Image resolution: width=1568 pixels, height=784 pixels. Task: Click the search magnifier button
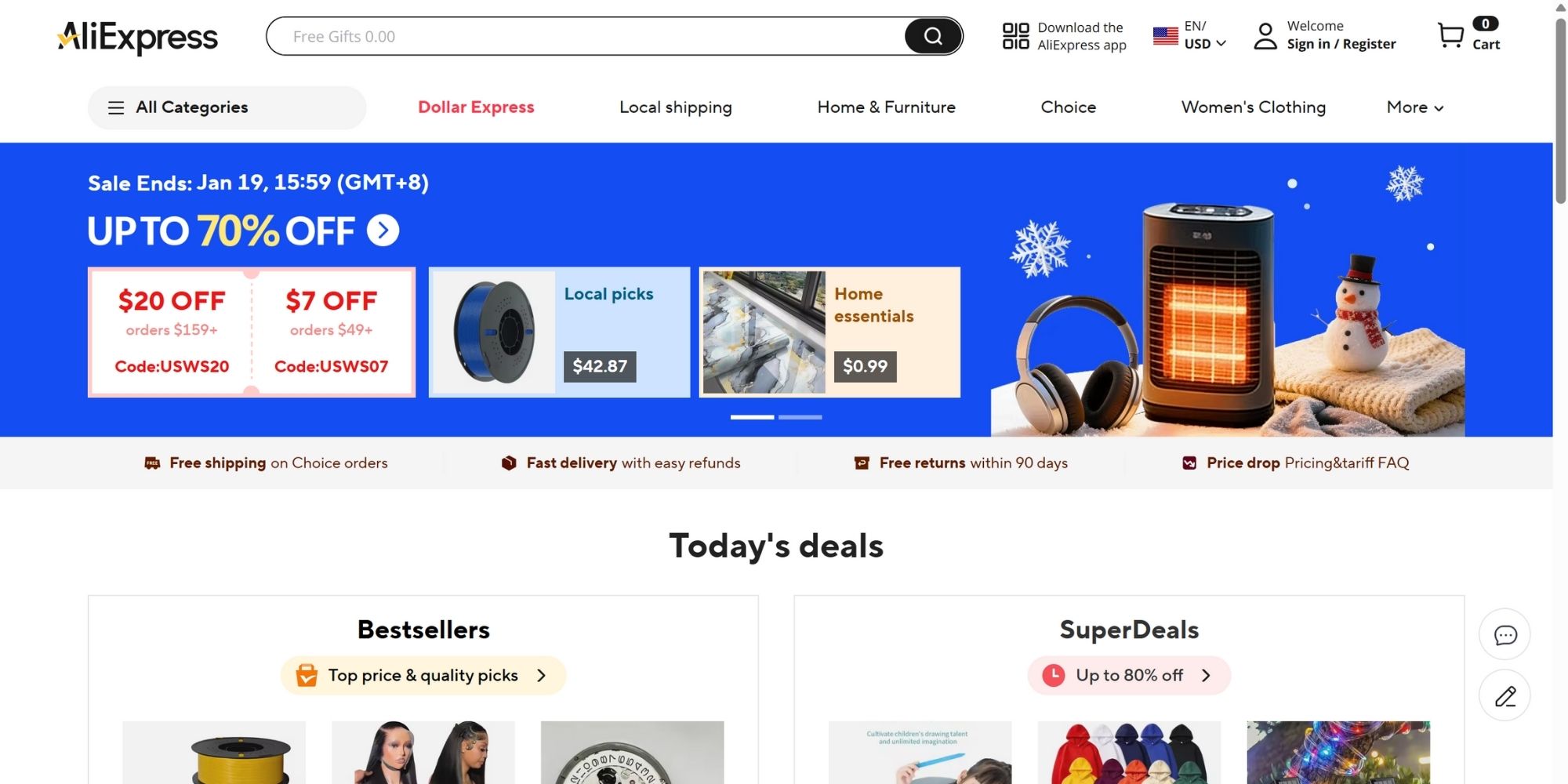pyautogui.click(x=932, y=36)
